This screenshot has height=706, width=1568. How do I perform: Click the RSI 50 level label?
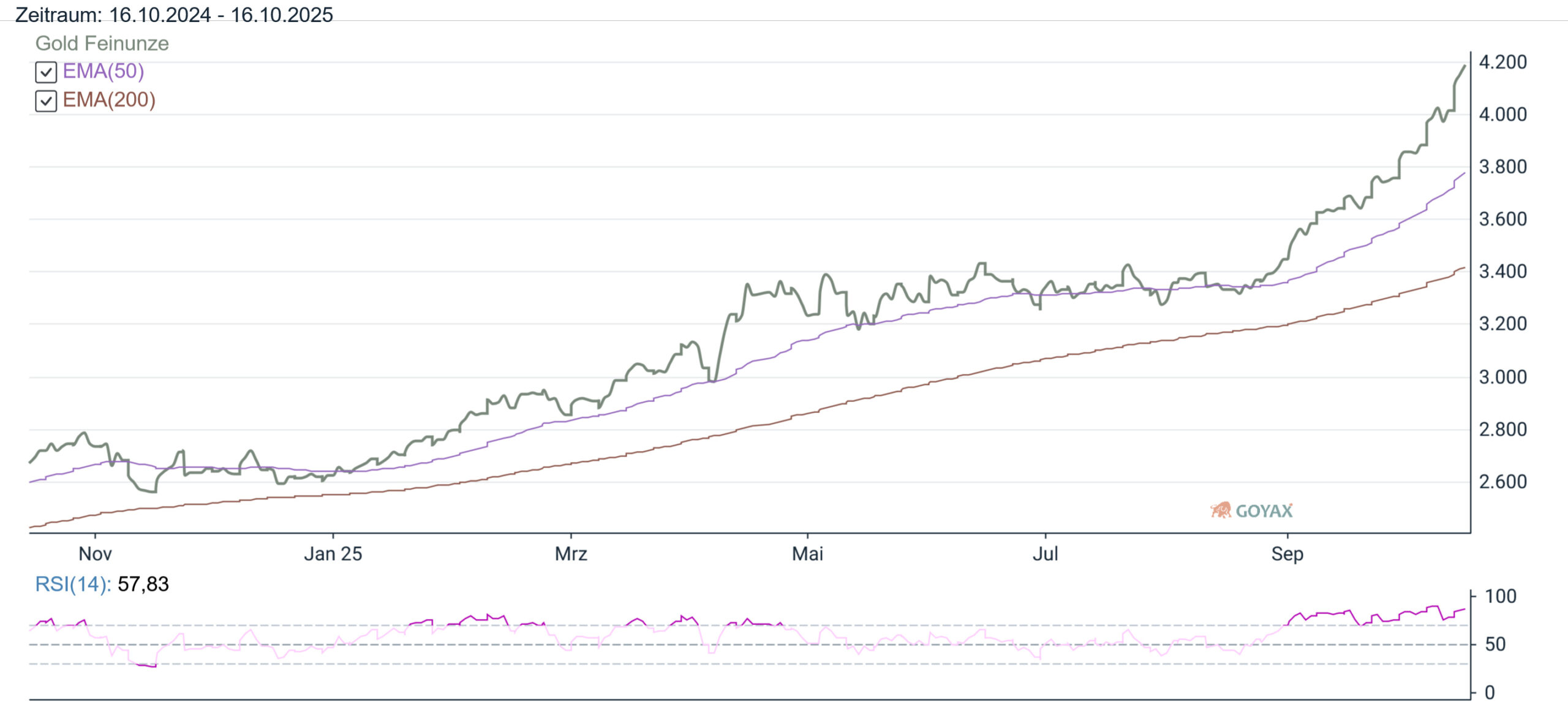[1495, 644]
